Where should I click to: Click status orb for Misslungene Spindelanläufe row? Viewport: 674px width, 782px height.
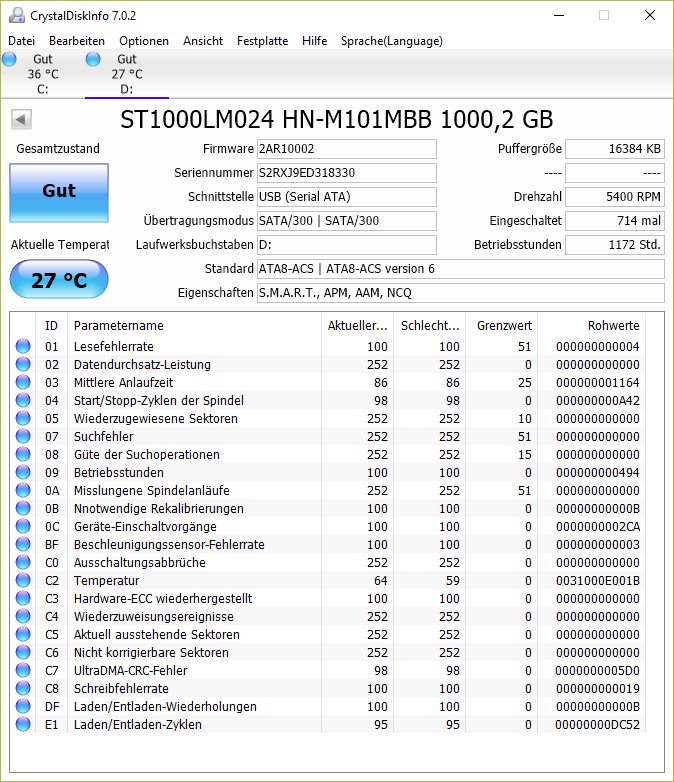tap(23, 490)
